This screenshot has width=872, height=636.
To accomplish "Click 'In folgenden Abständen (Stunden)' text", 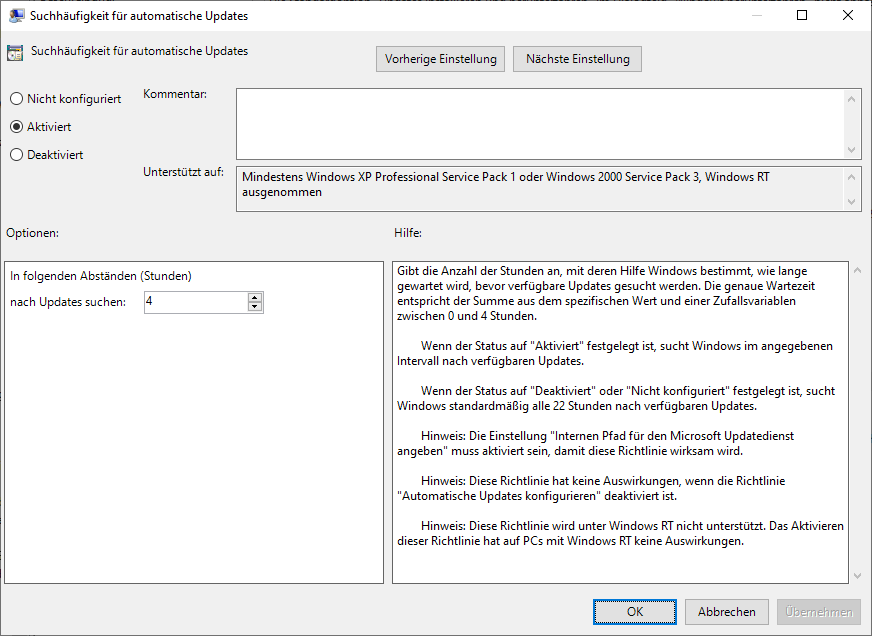I will coord(101,276).
